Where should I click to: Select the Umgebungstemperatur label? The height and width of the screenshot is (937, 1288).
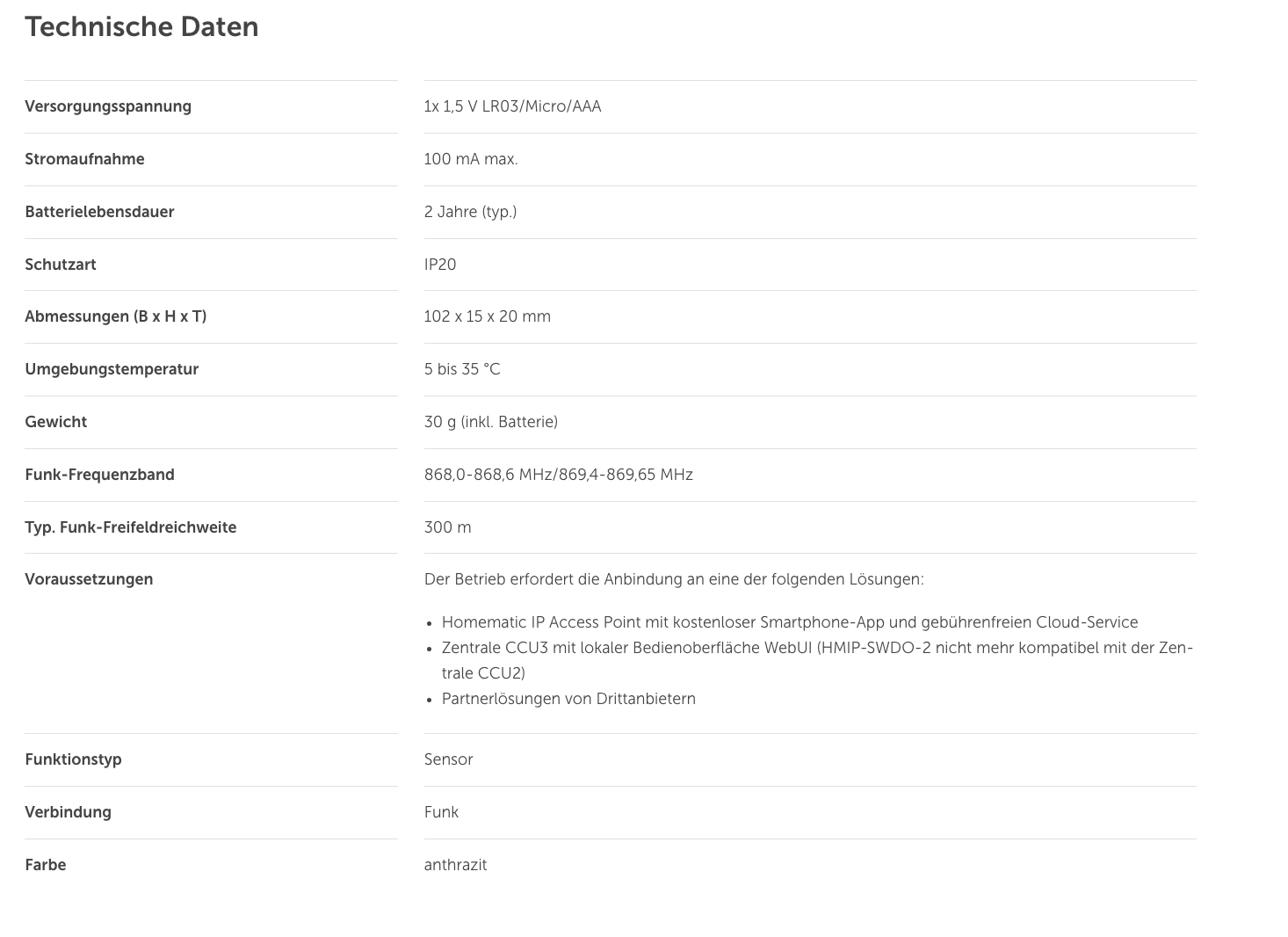(112, 369)
